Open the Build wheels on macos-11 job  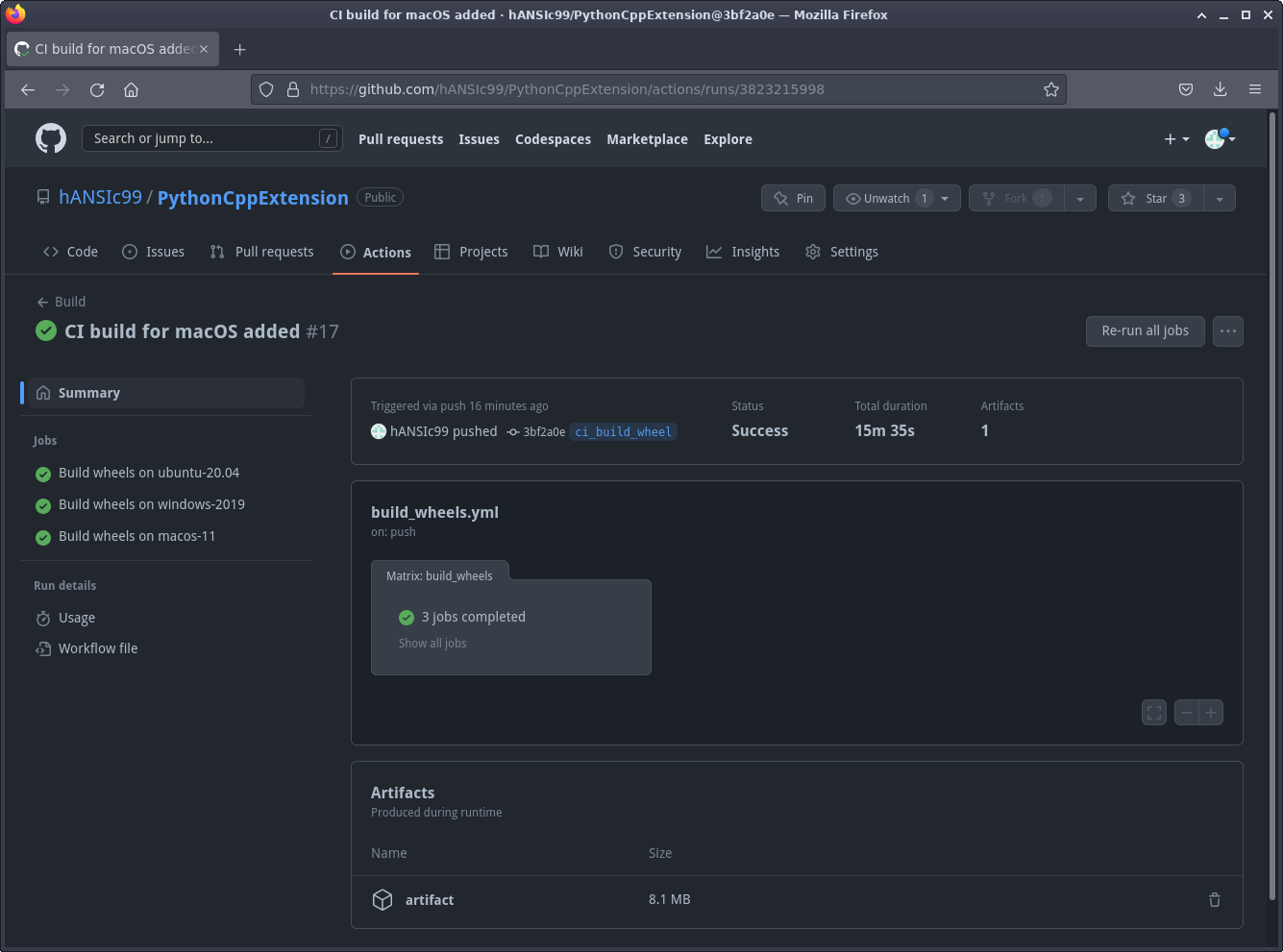136,536
